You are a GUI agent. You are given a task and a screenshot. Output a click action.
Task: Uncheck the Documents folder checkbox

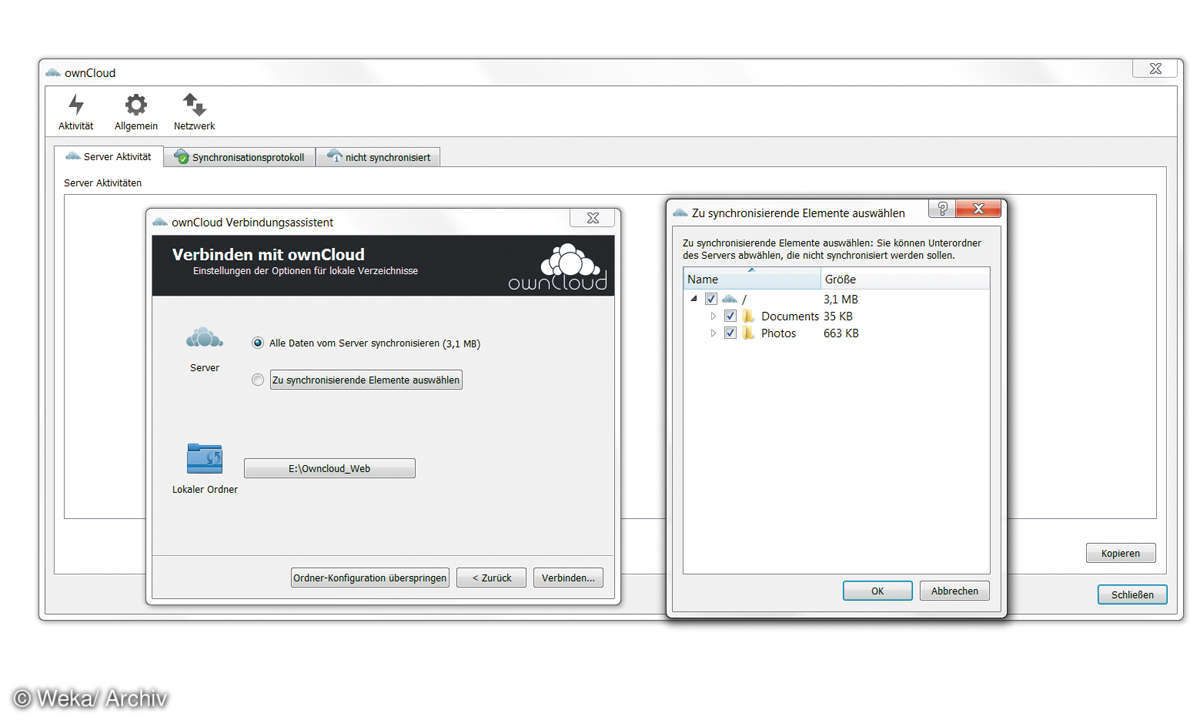[x=730, y=316]
